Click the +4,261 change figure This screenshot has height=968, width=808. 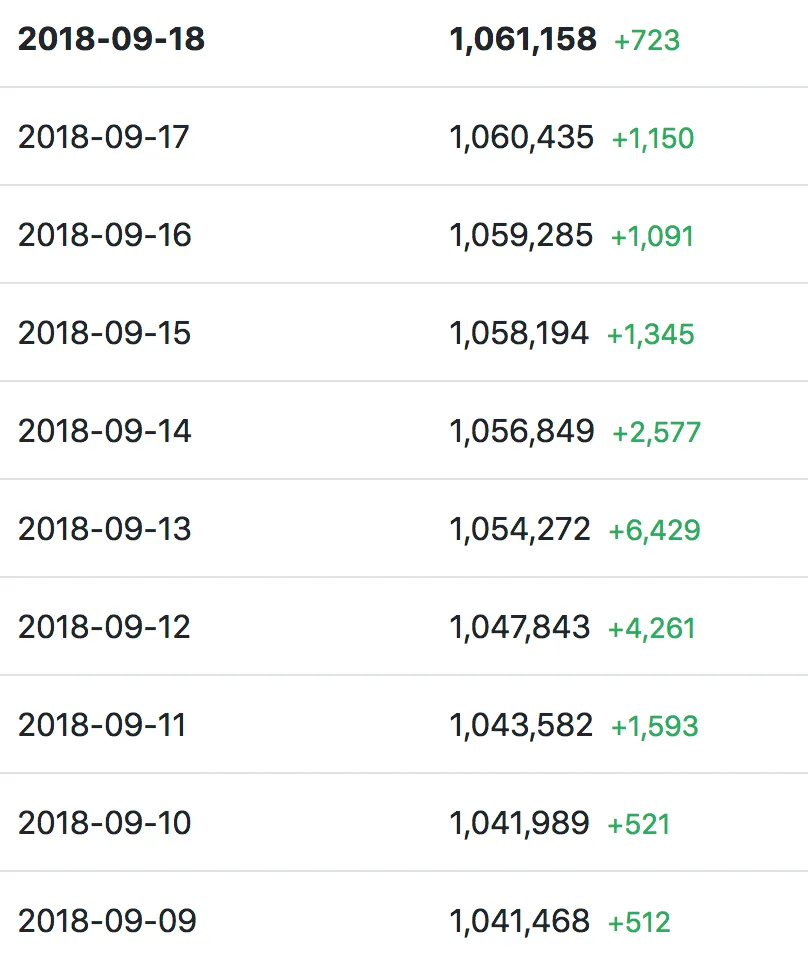652,628
